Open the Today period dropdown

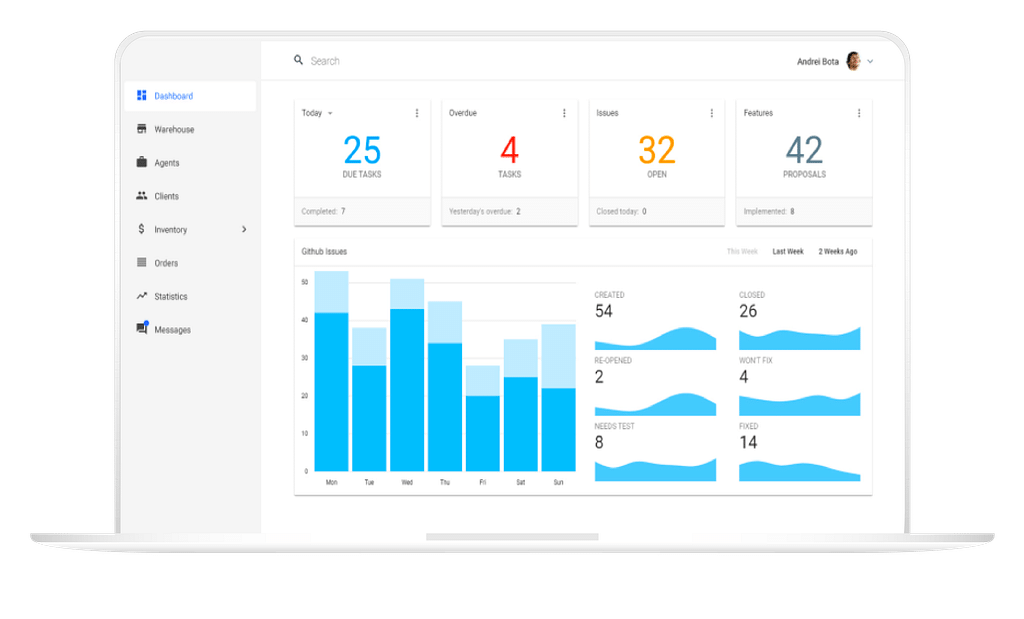[x=330, y=113]
